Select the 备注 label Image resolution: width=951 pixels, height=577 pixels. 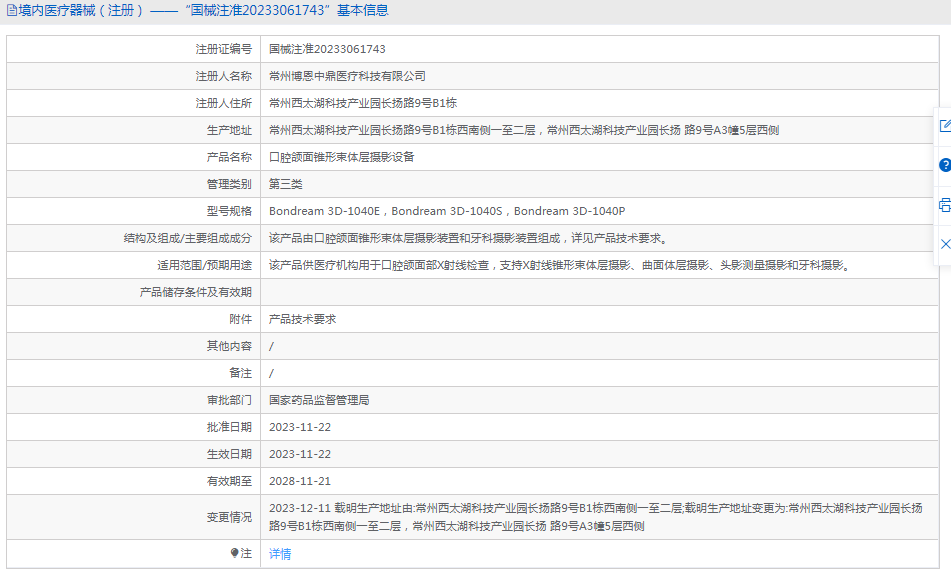(x=240, y=373)
